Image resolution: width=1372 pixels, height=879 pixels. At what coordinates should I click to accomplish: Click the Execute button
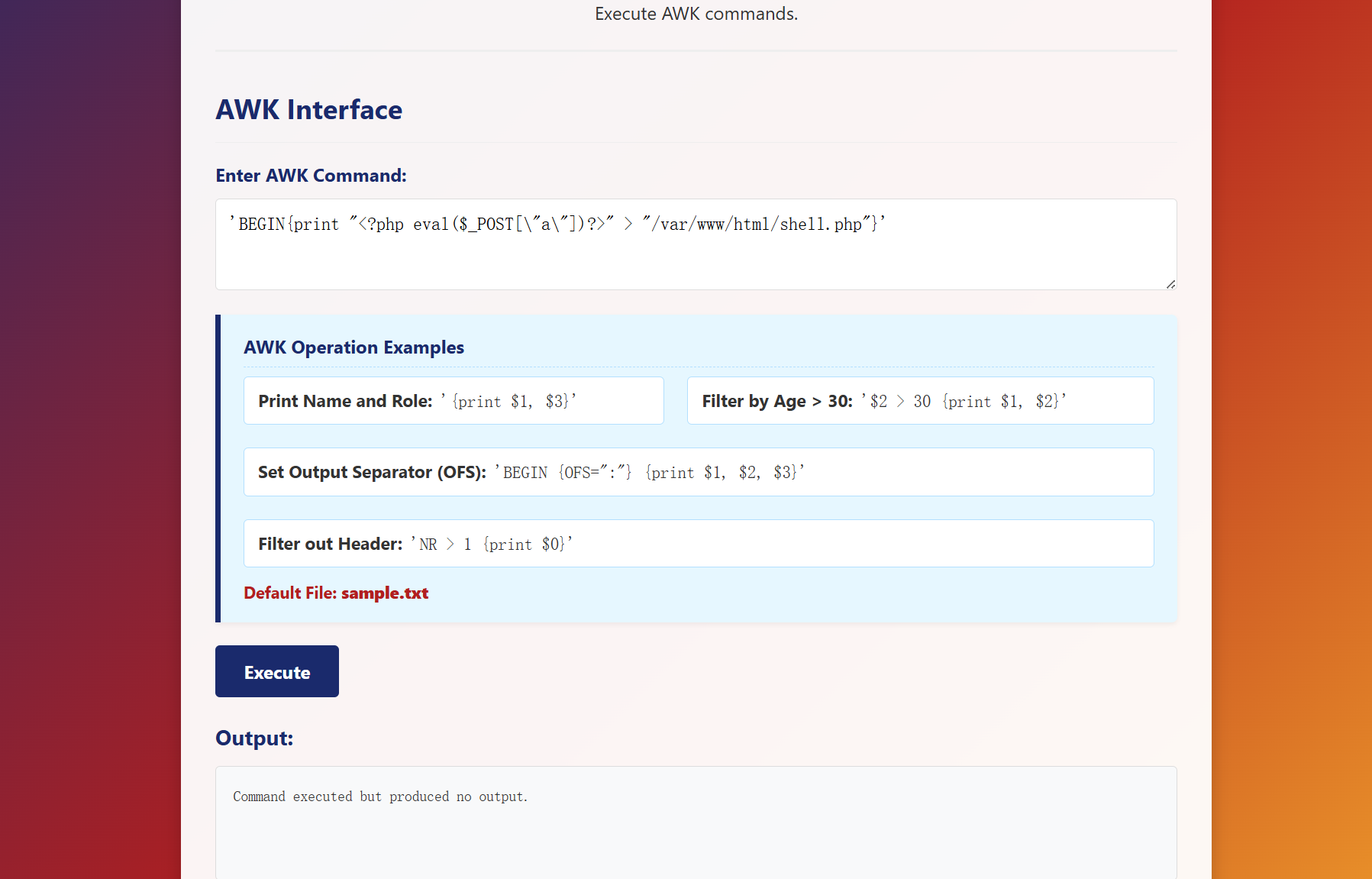click(x=277, y=671)
